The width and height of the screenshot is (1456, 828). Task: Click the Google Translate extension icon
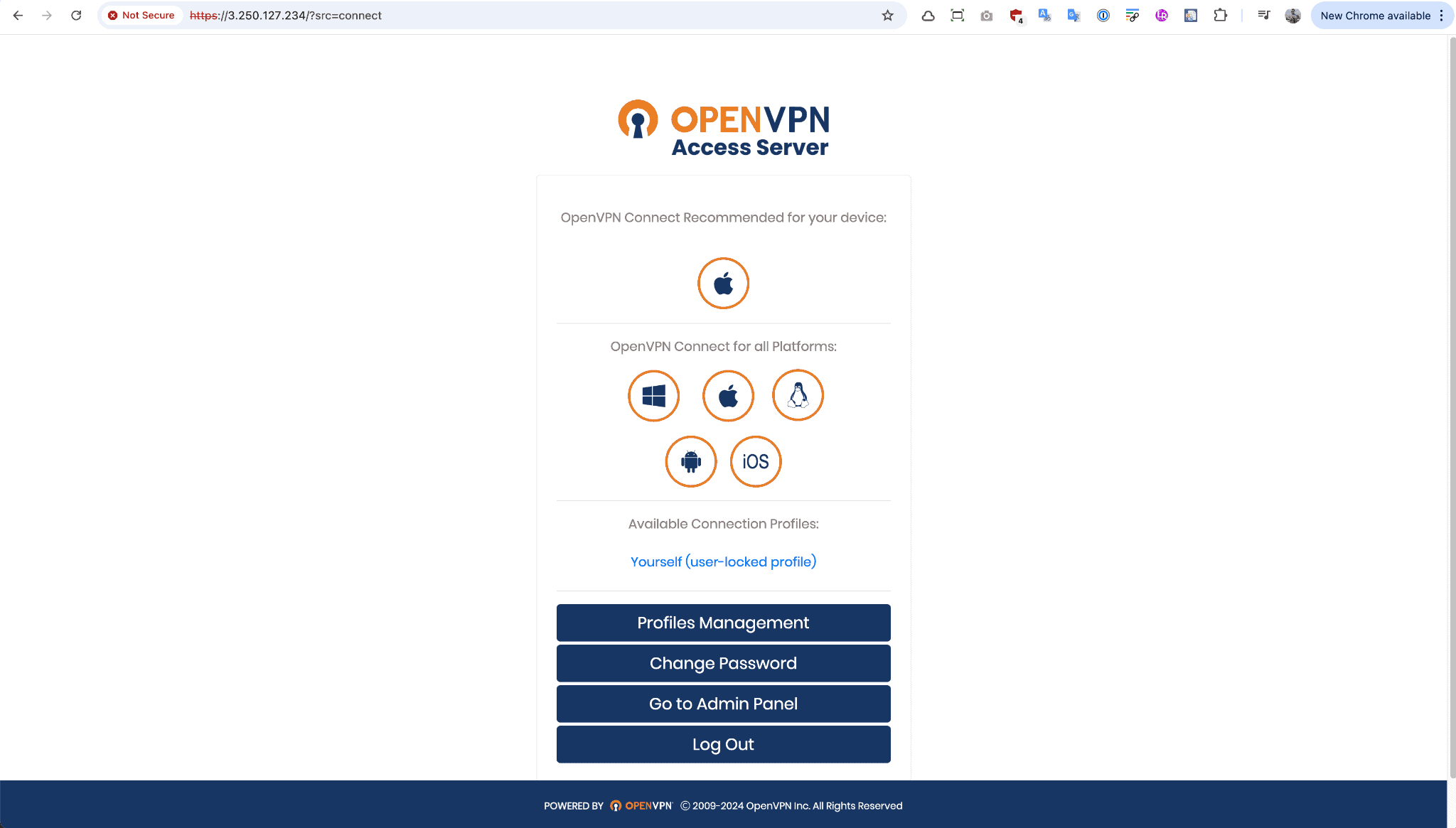pos(1074,15)
